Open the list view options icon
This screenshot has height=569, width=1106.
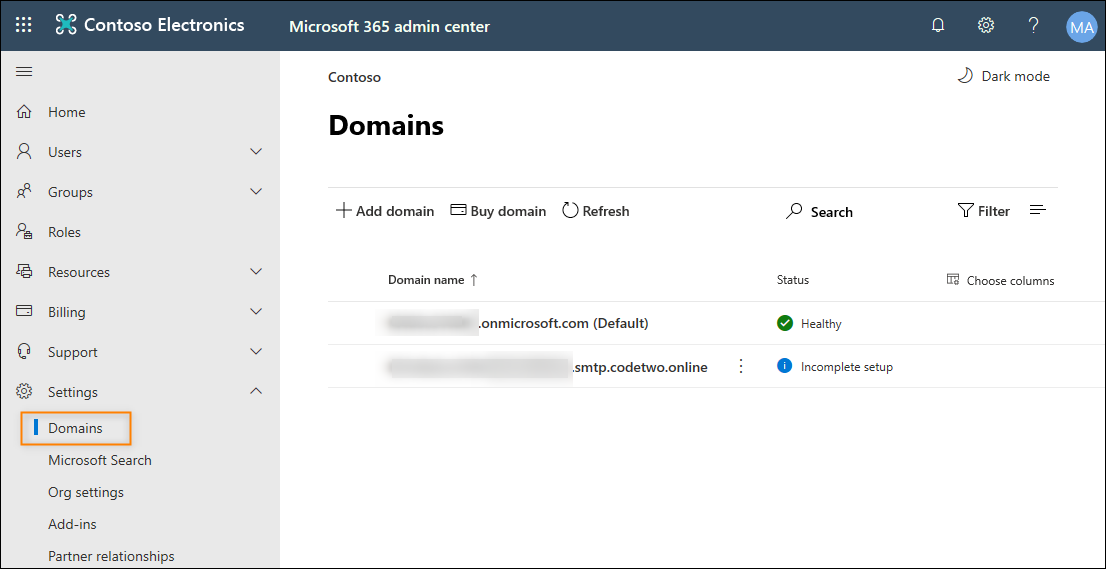(1038, 210)
